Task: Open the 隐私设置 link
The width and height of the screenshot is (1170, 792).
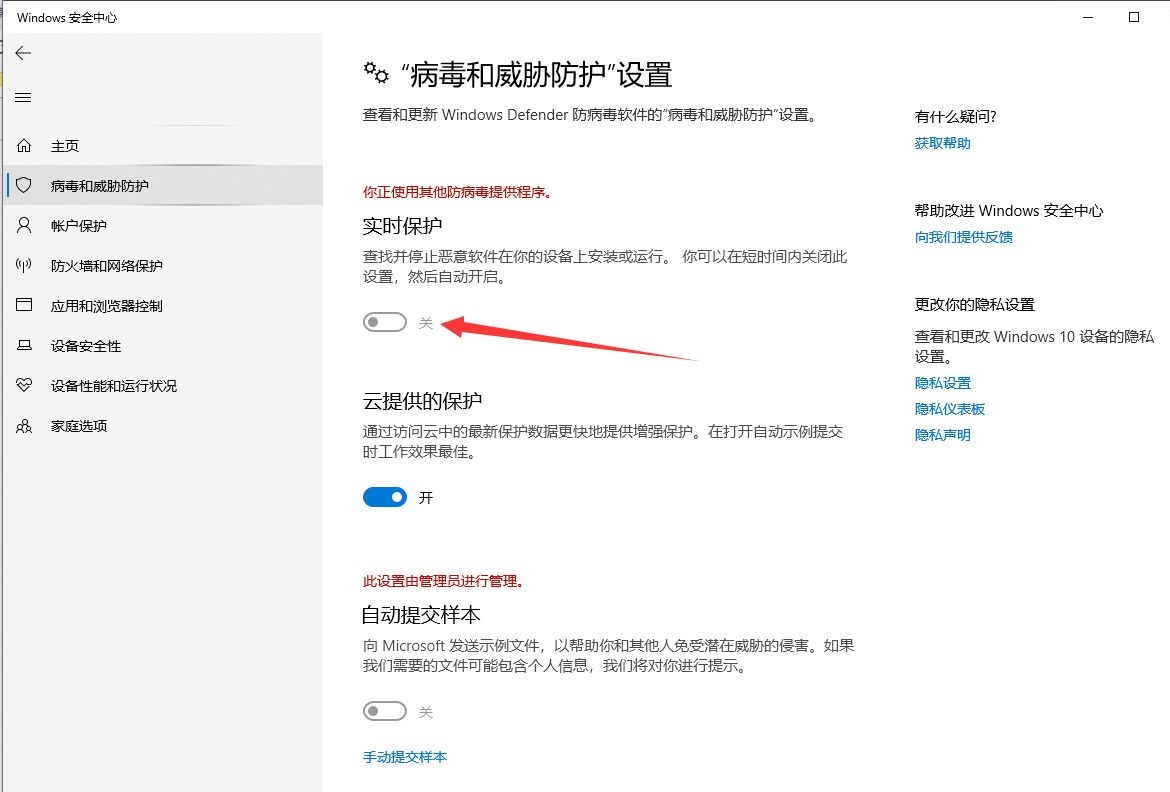Action: coord(942,382)
